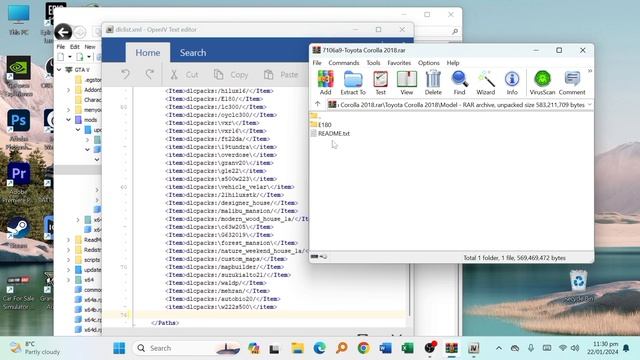Collapse the GTA V tree node

tap(59, 70)
